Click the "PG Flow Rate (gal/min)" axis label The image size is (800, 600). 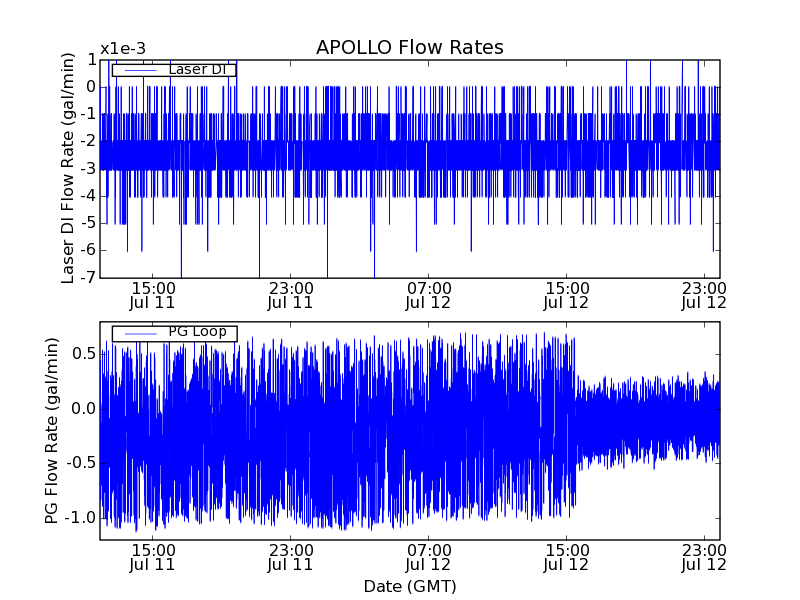[51, 431]
